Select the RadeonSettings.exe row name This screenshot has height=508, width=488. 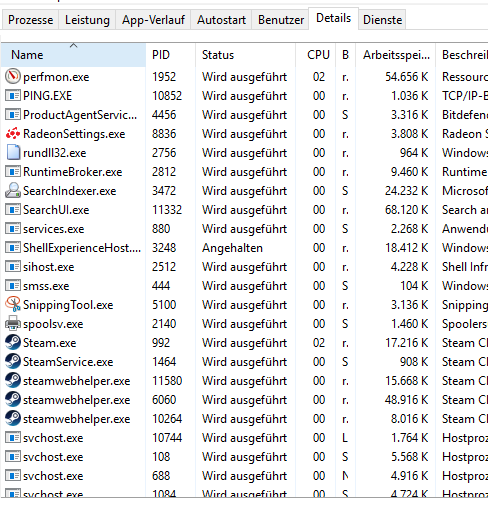tap(74, 134)
